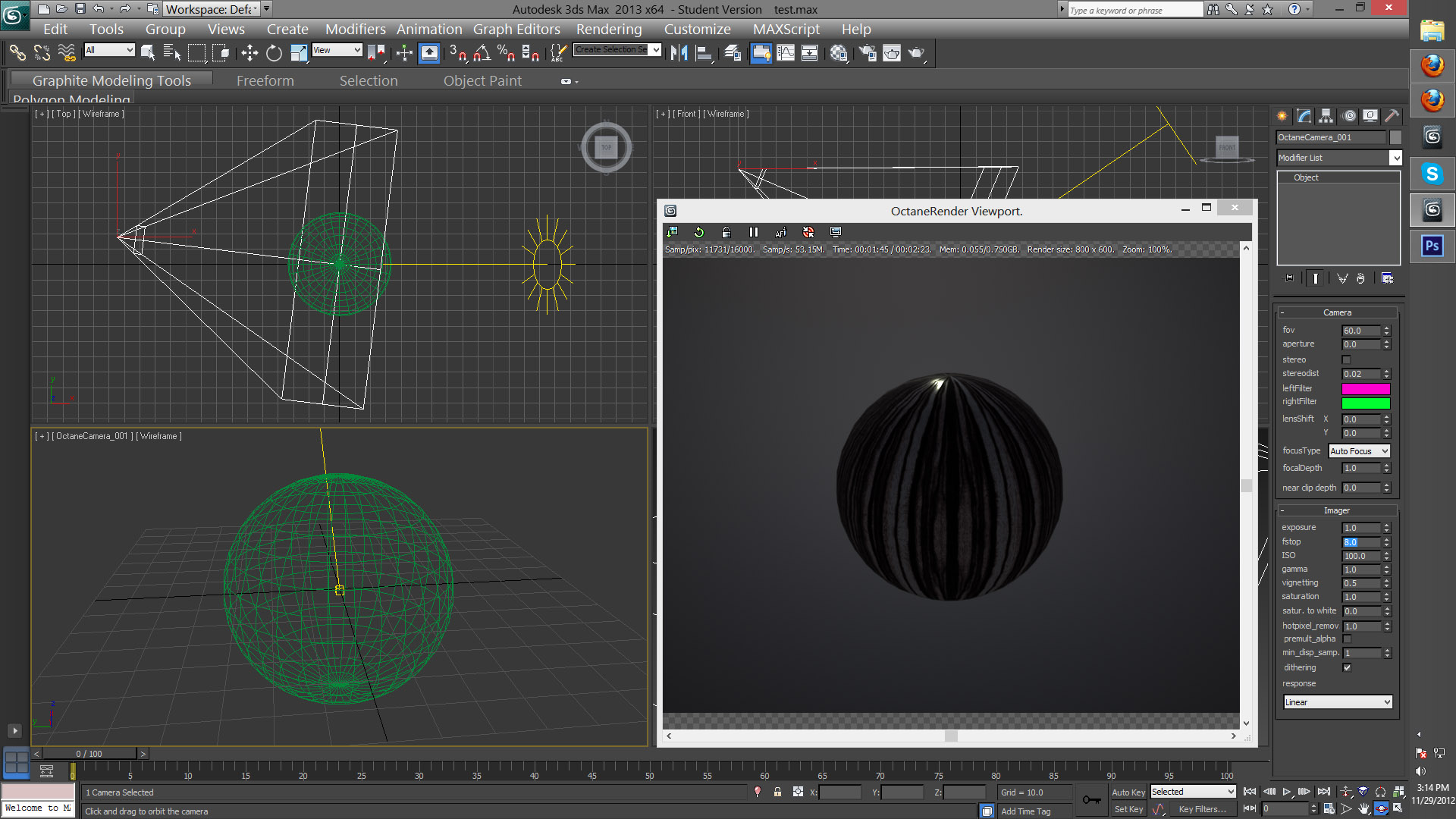
Task: Open Key Filters dialog
Action: pyautogui.click(x=1201, y=809)
